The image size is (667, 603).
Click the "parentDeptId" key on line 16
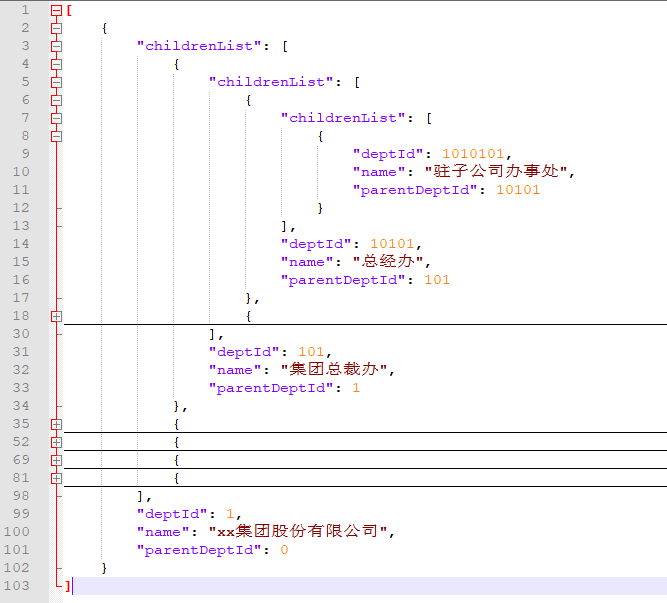[343, 280]
